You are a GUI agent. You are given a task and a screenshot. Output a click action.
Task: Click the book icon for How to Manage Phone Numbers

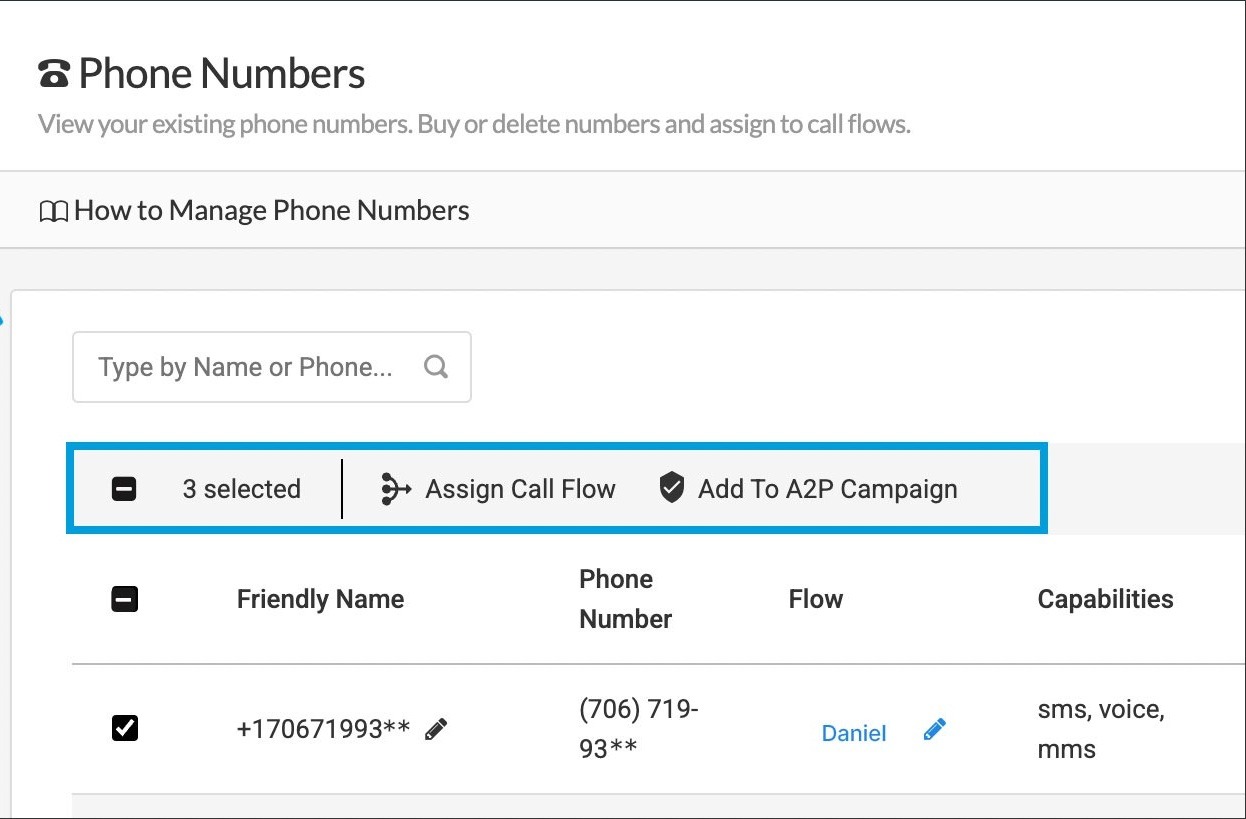coord(53,212)
